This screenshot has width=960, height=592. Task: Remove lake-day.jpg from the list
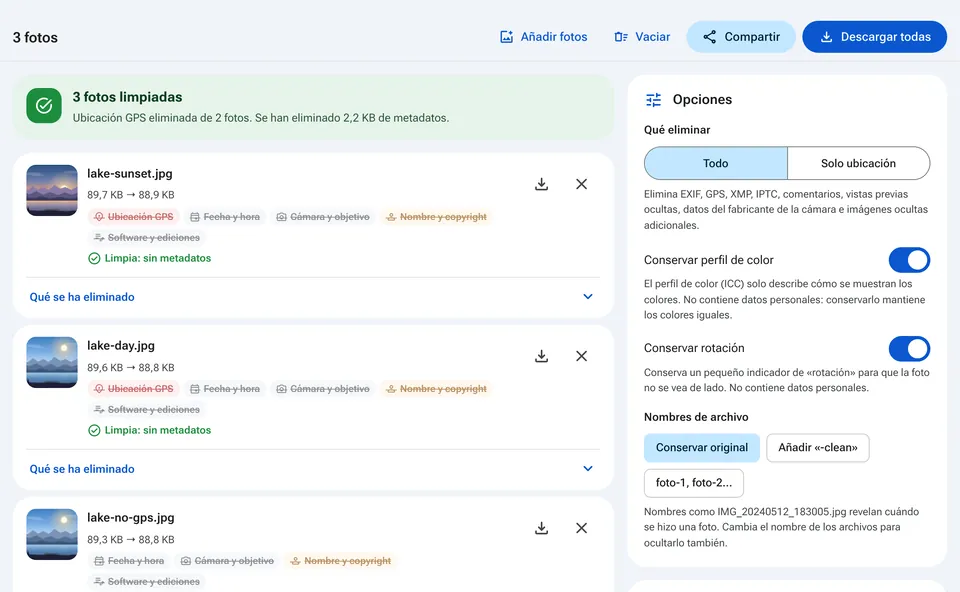pyautogui.click(x=582, y=356)
